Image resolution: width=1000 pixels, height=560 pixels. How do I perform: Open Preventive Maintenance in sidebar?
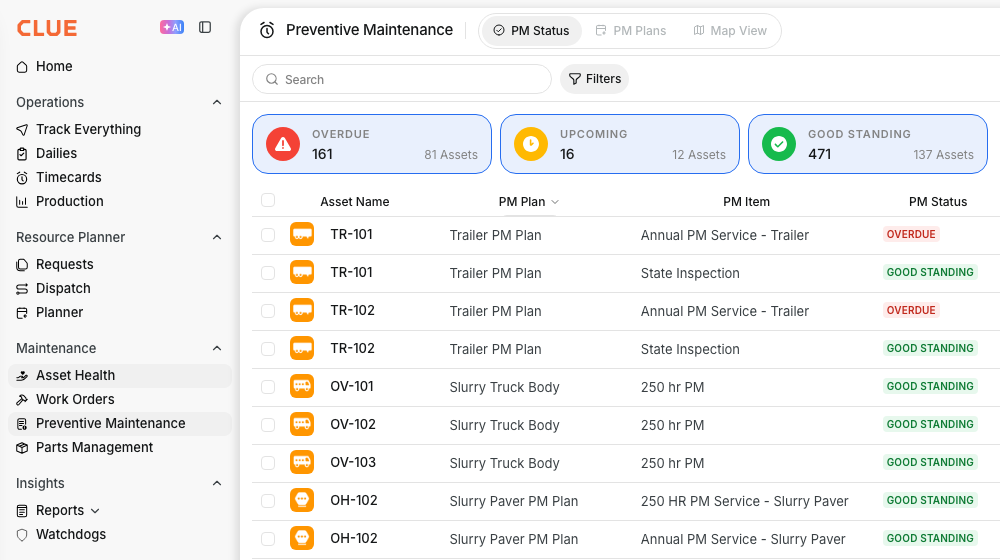coord(120,424)
